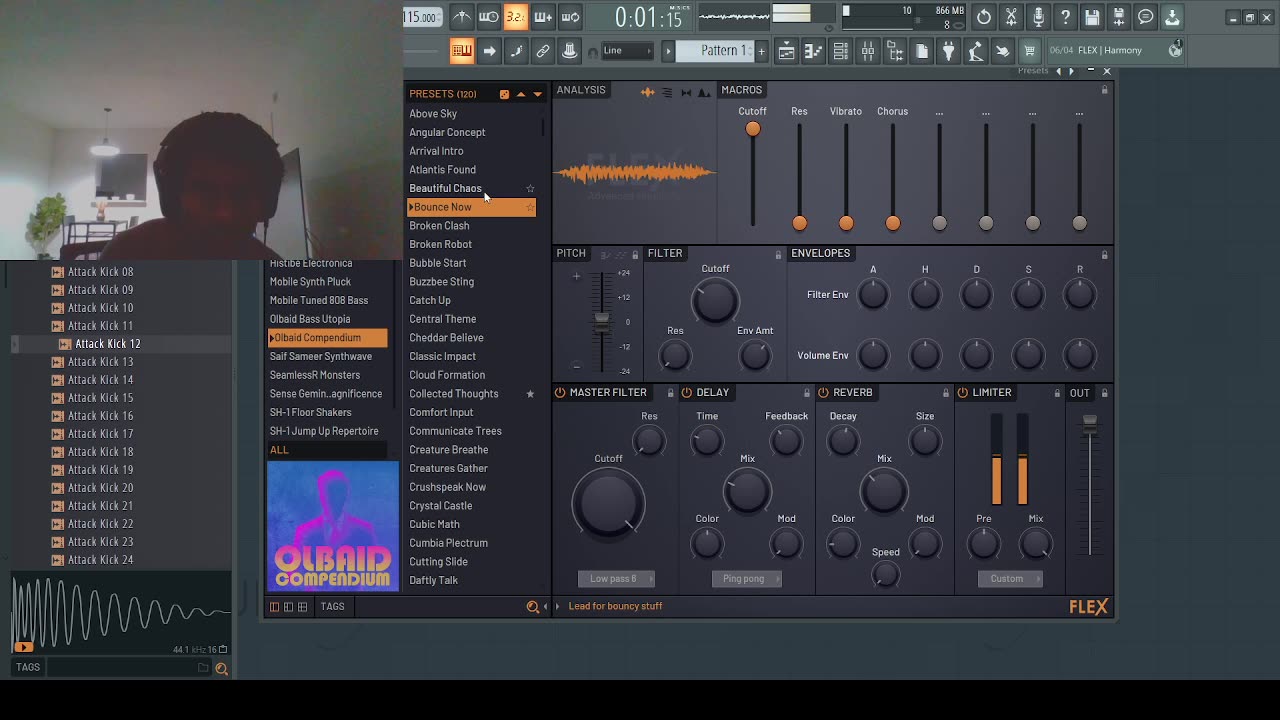Screen dimensions: 1280x720
Task: Select the Broken Robot preset
Action: pos(440,244)
